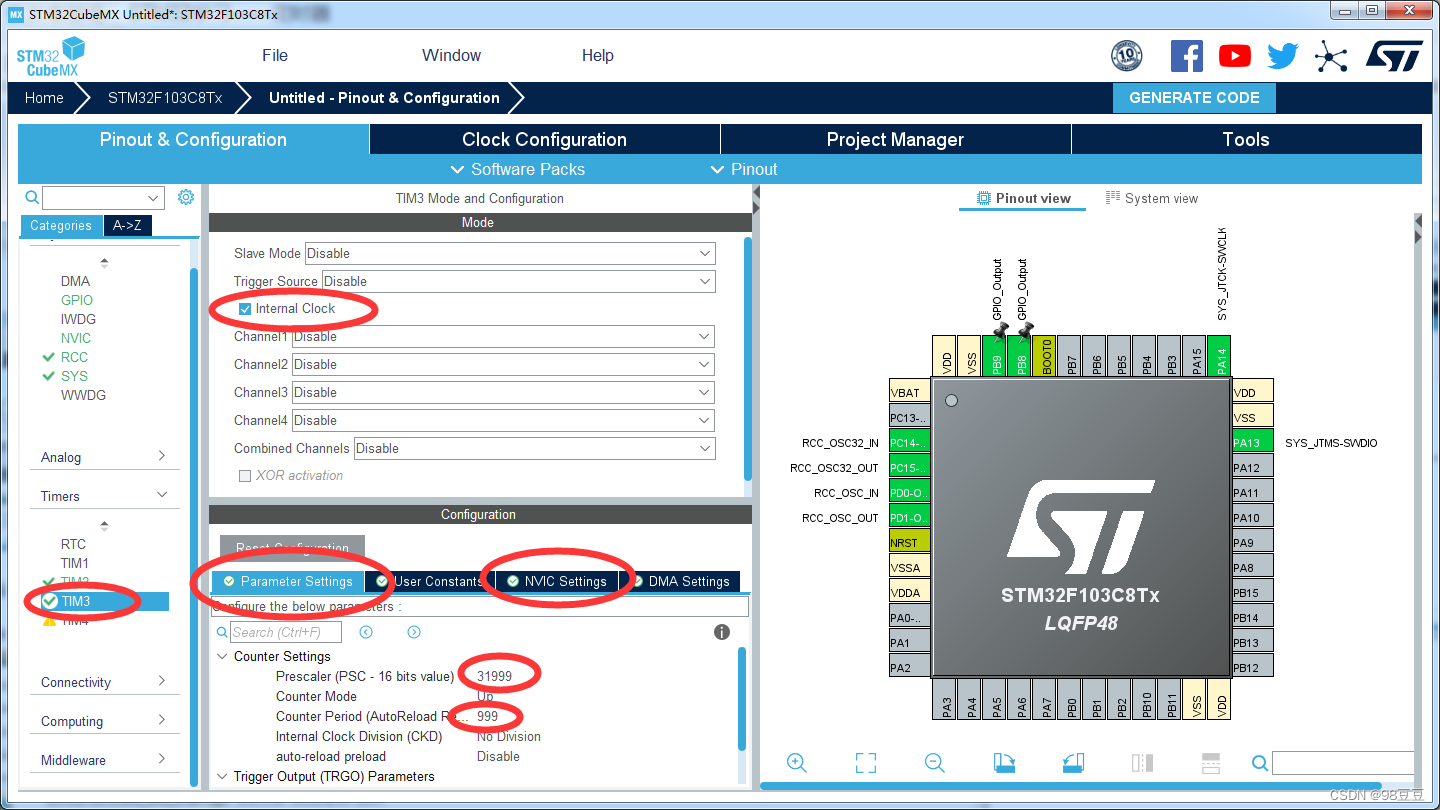This screenshot has height=810, width=1440.
Task: Click the STM32F103C8Tx breadcrumb
Action: coord(165,98)
